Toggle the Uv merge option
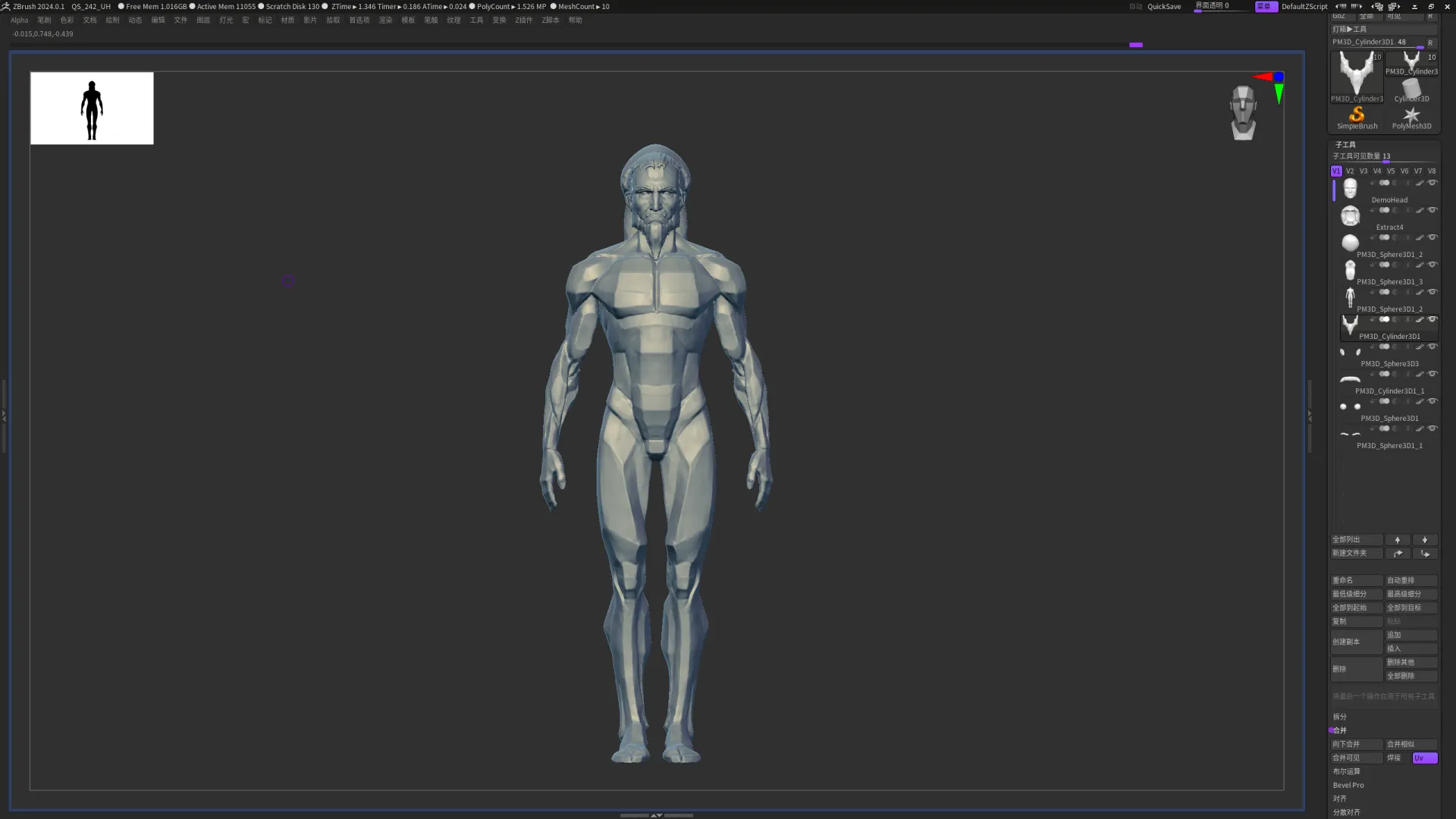This screenshot has height=819, width=1456. (x=1424, y=758)
